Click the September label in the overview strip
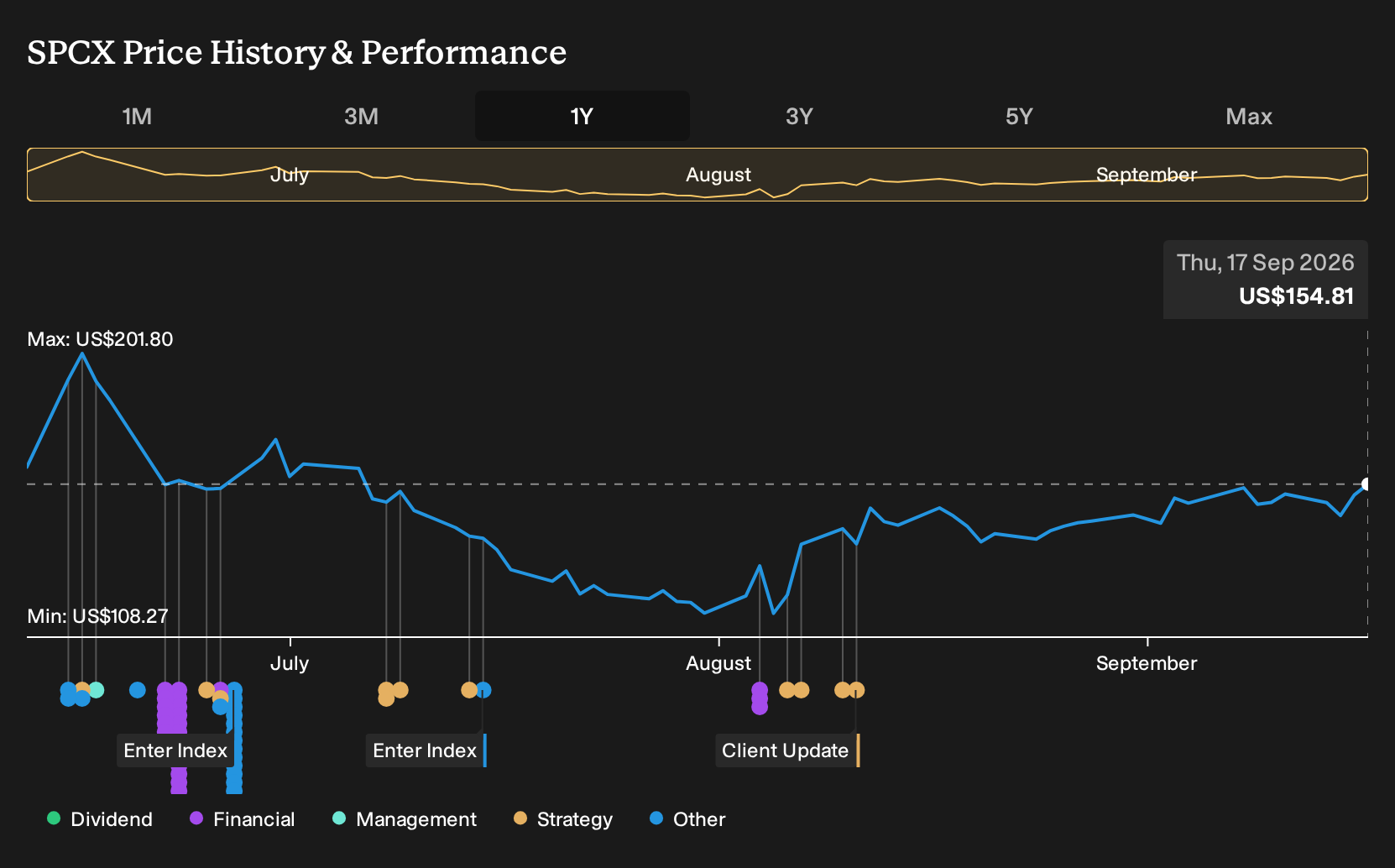The height and width of the screenshot is (868, 1395). coord(1147,175)
